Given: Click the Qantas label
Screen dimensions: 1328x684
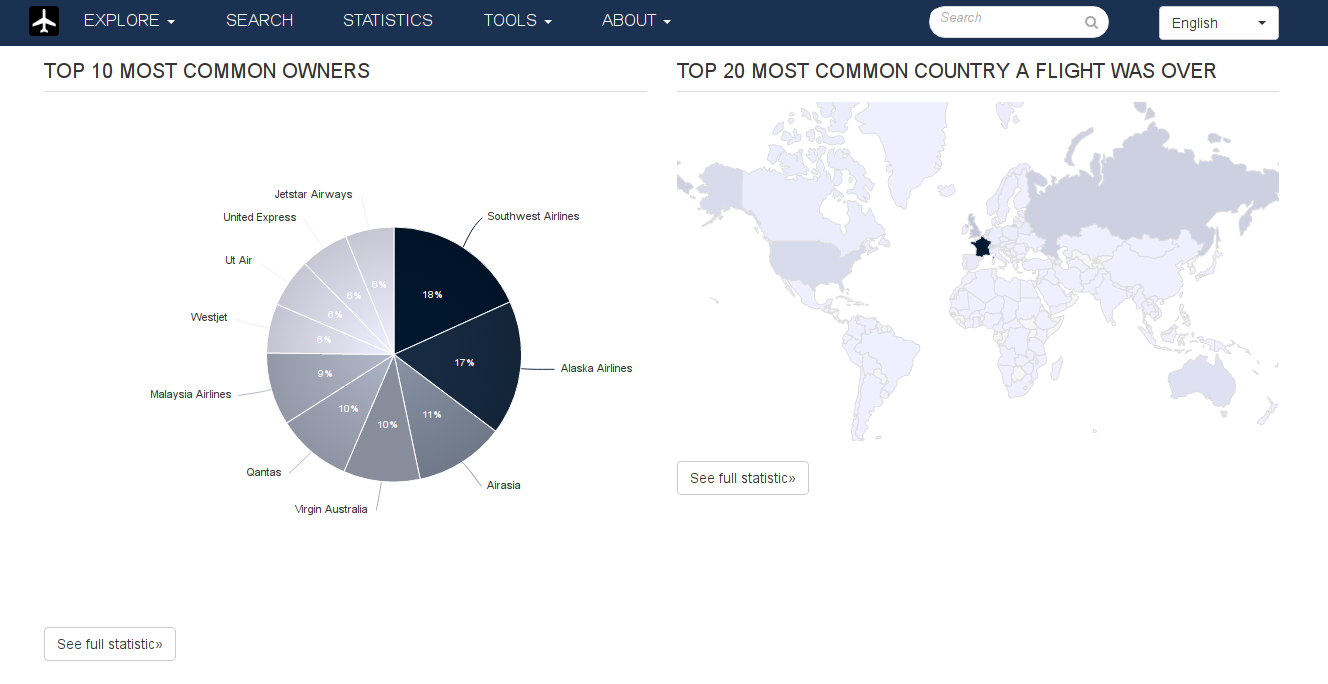Looking at the screenshot, I should coord(264,472).
